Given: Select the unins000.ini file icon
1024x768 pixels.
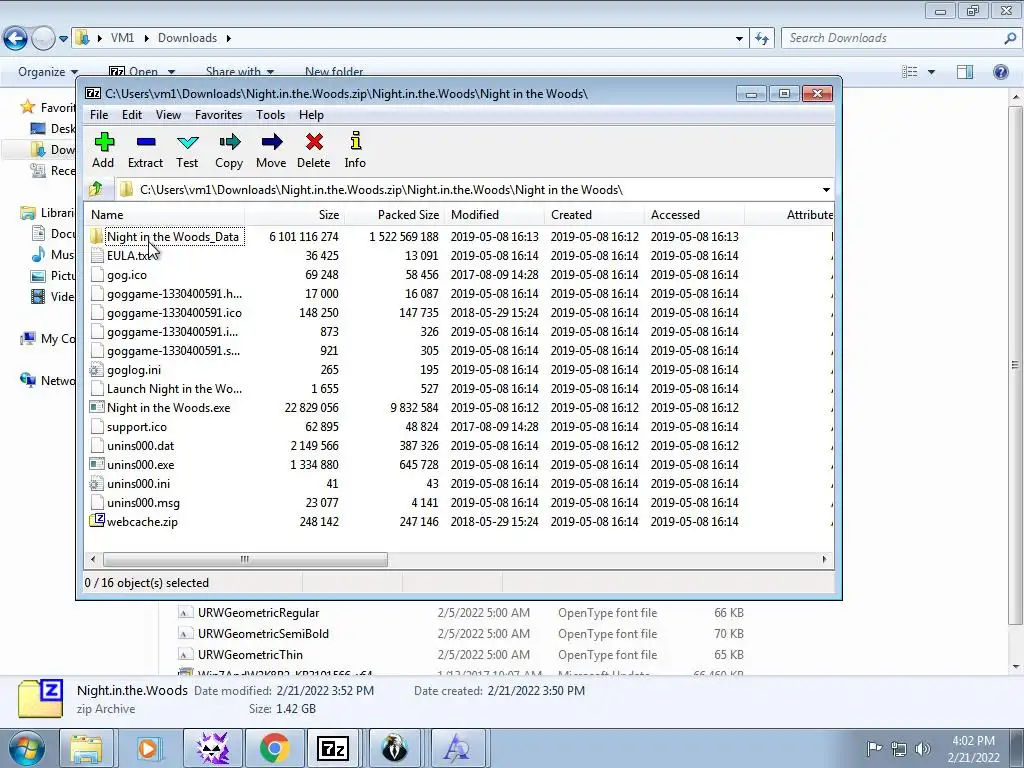Looking at the screenshot, I should (97, 483).
